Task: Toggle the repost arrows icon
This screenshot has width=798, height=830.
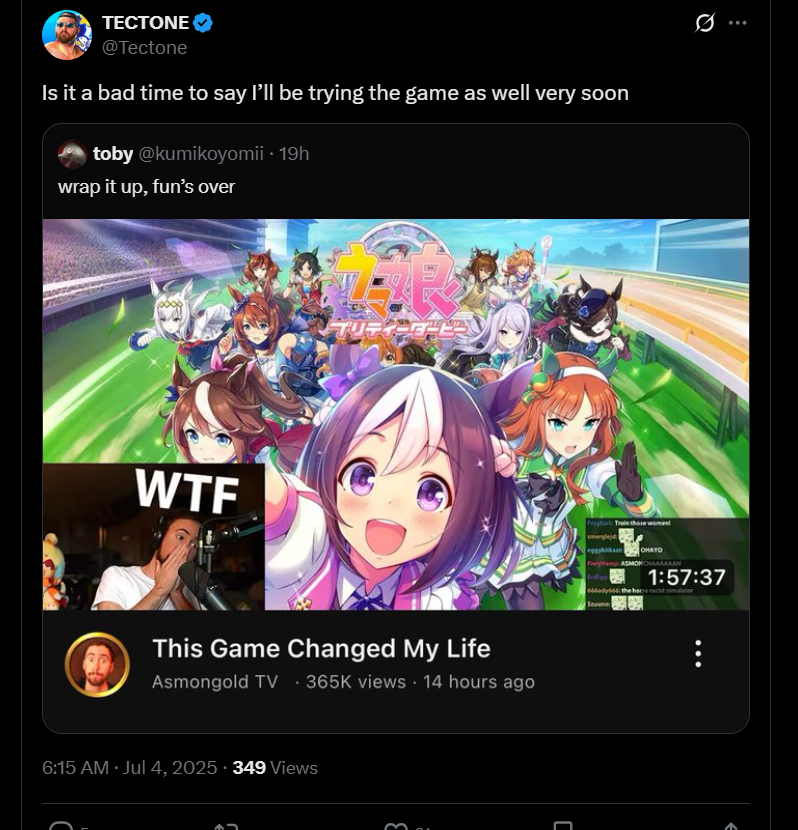Action: (226, 826)
